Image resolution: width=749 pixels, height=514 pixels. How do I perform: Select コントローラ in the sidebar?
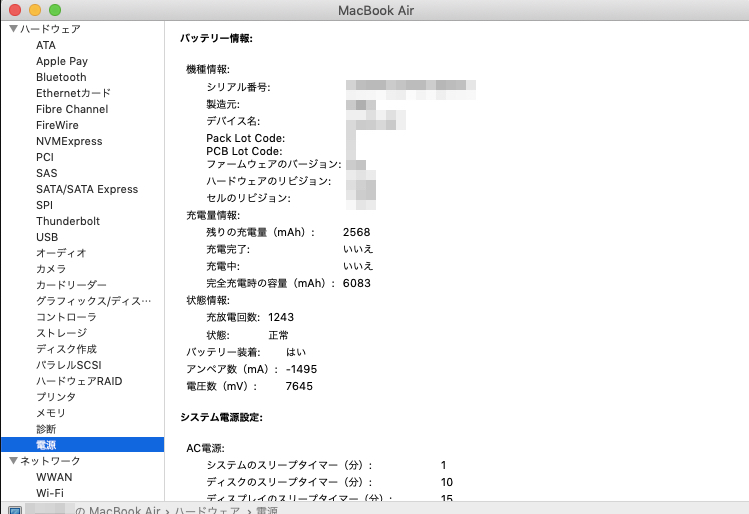[66, 317]
